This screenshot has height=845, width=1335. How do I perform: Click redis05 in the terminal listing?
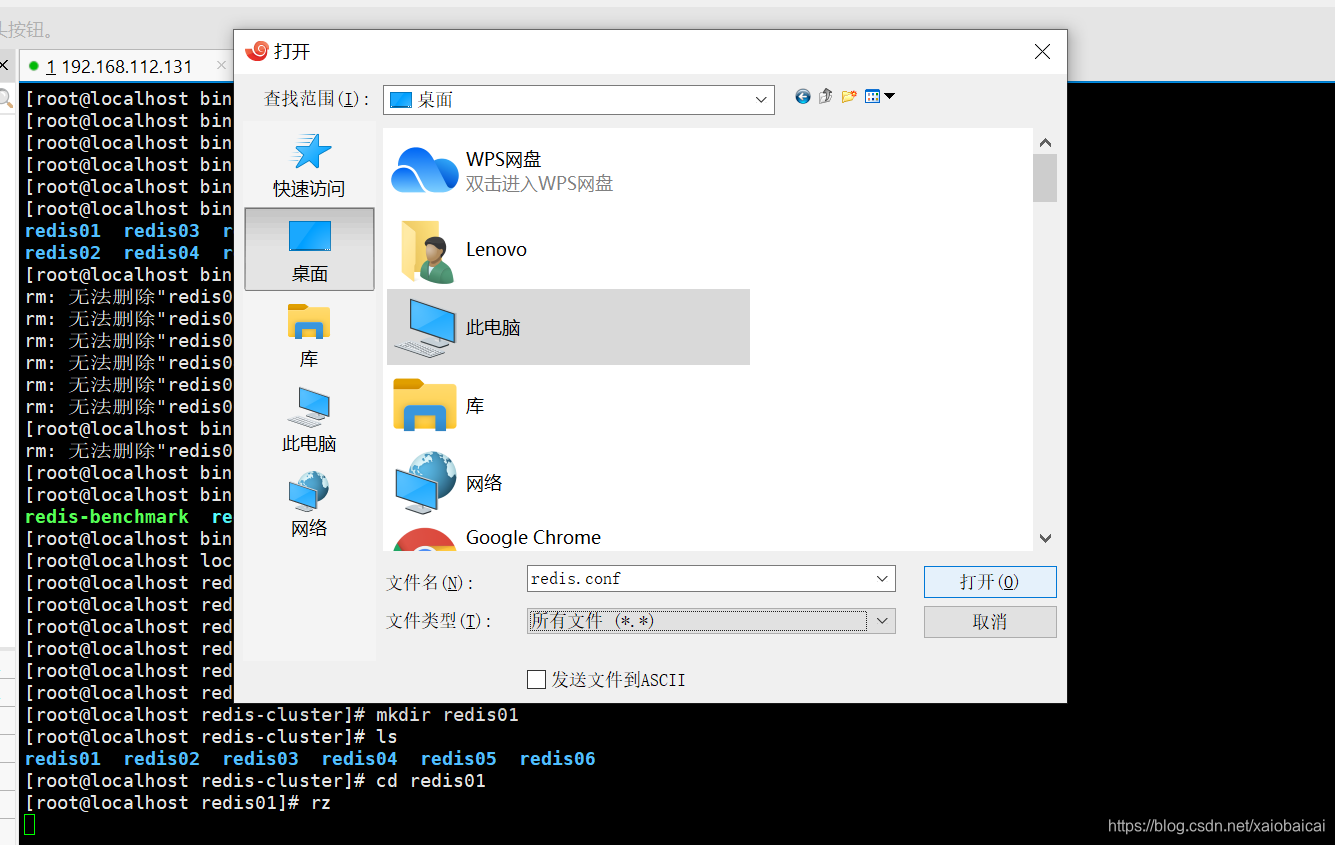(x=458, y=759)
